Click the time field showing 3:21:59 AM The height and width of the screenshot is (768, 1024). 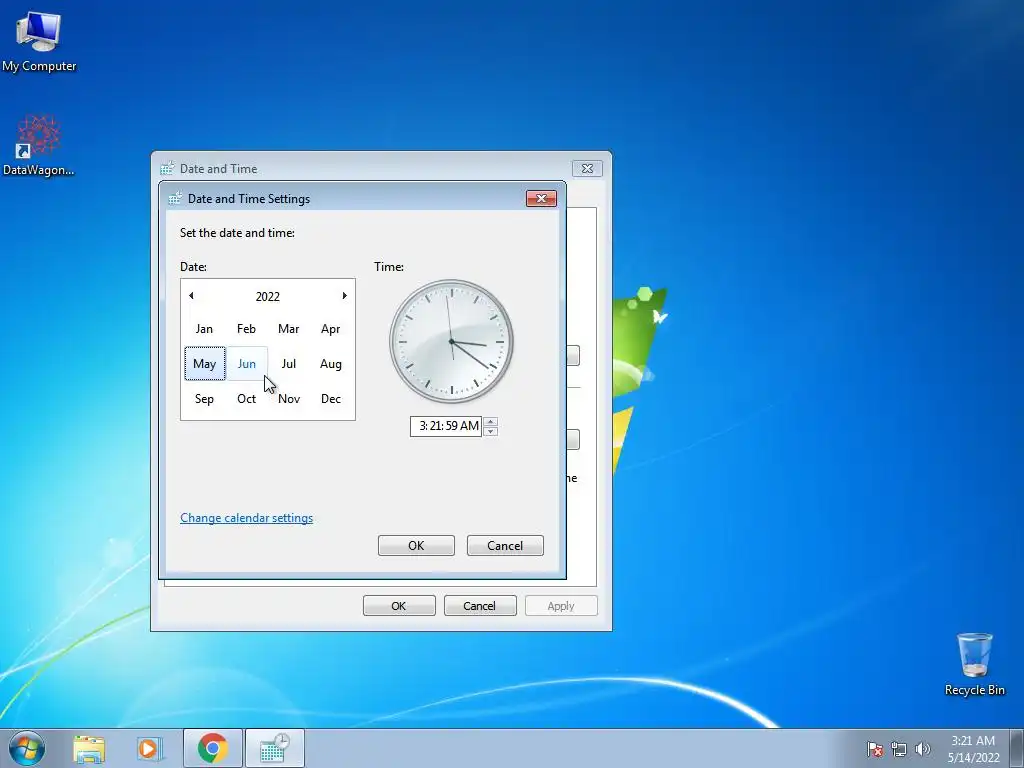coord(446,426)
